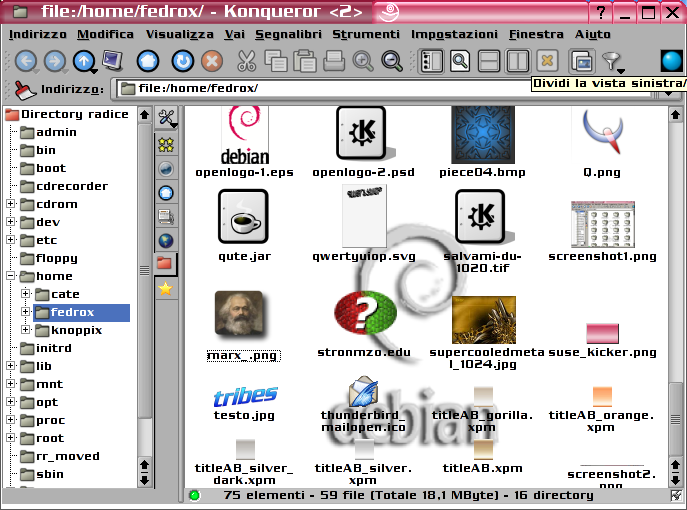Expand the dev folder node

pos(11,222)
